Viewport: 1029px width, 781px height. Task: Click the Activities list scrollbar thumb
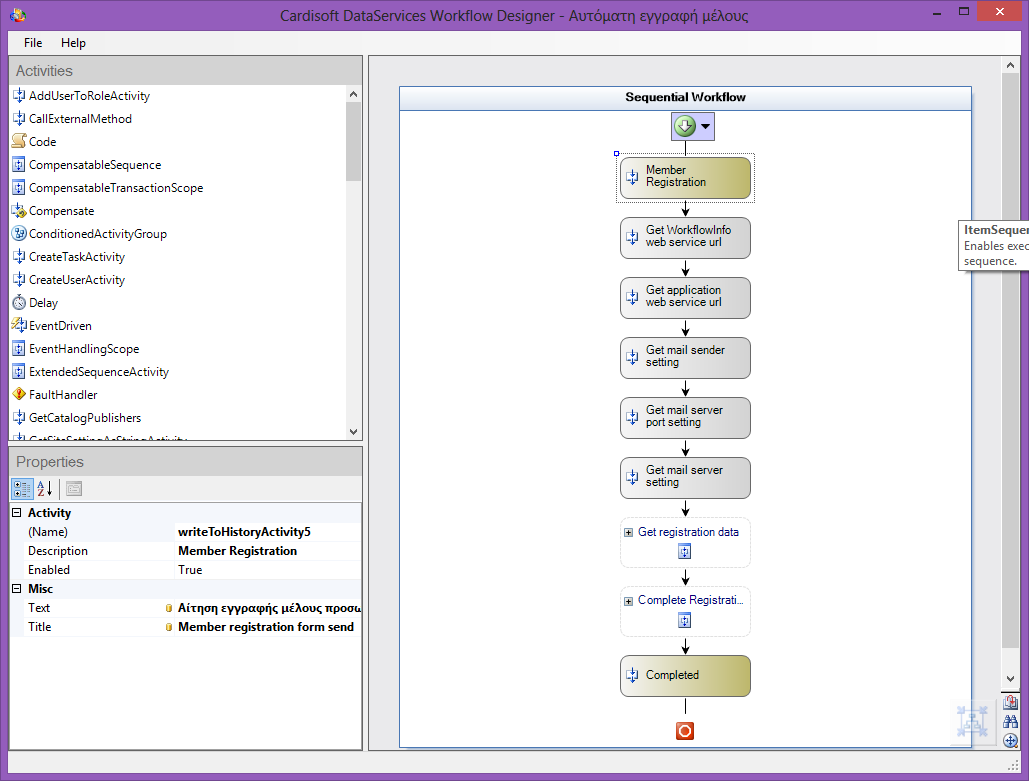pyautogui.click(x=354, y=141)
